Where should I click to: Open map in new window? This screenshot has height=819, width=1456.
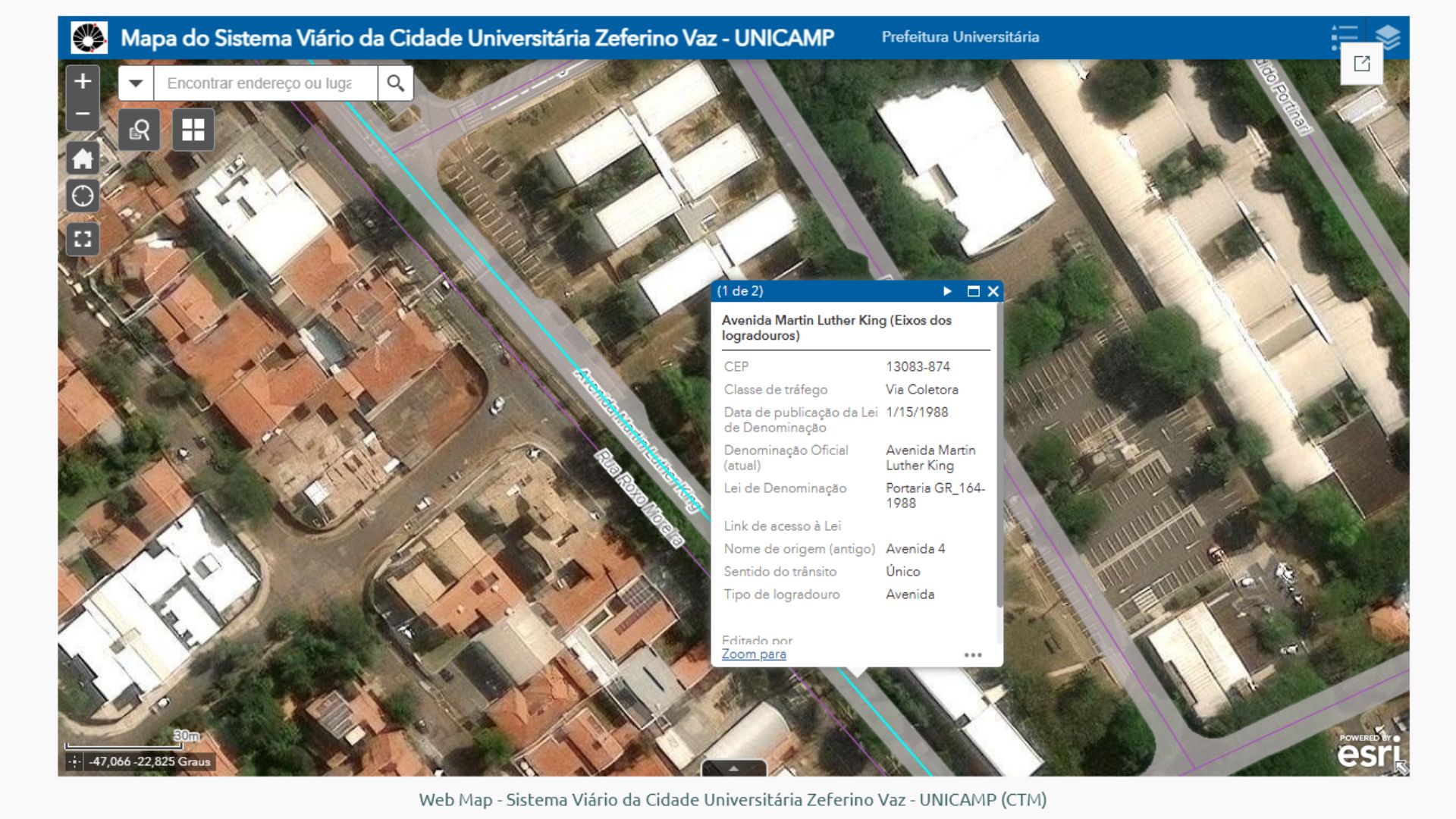(x=1361, y=64)
